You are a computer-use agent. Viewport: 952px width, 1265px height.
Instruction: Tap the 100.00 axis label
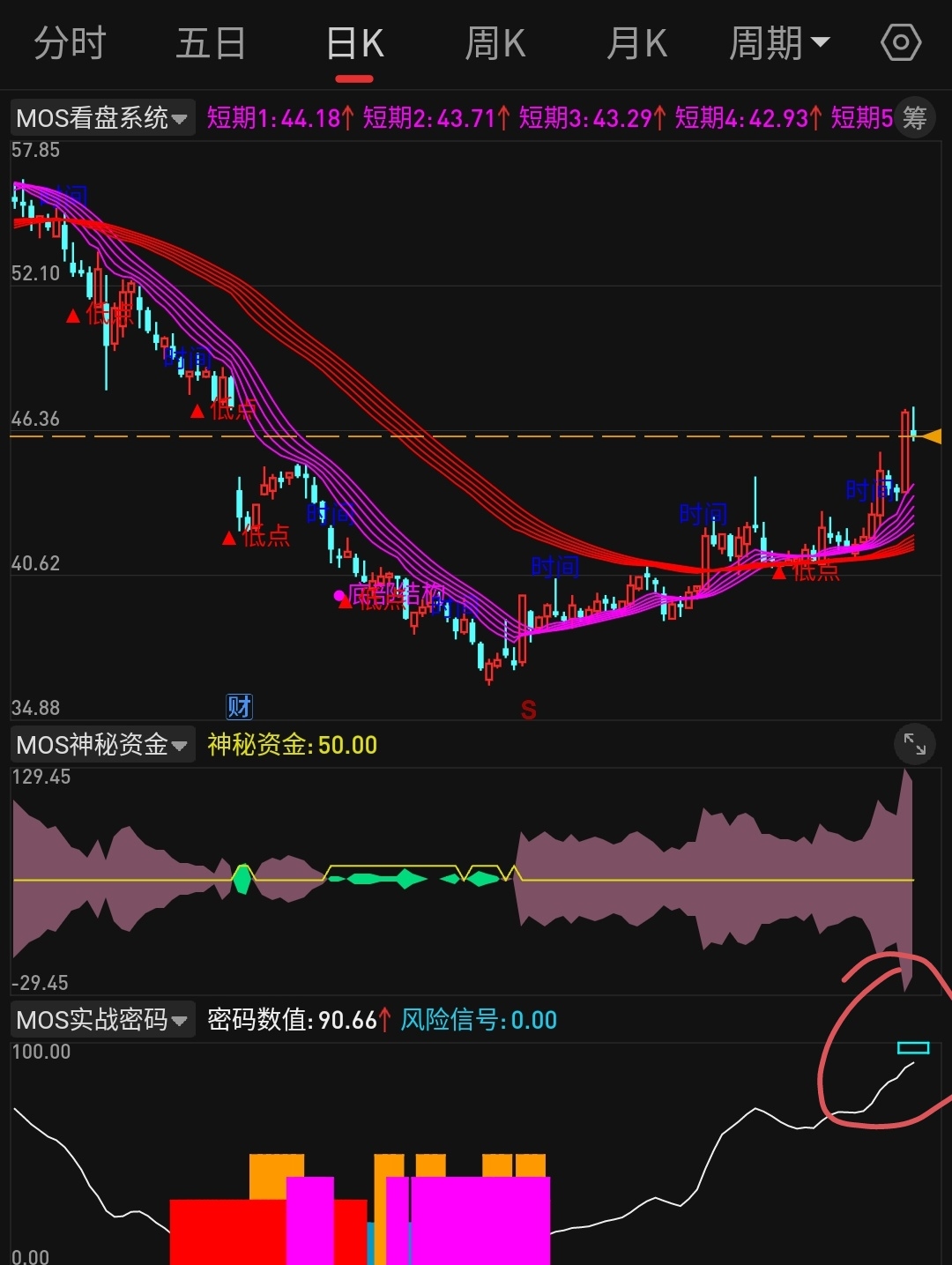pyautogui.click(x=41, y=1052)
